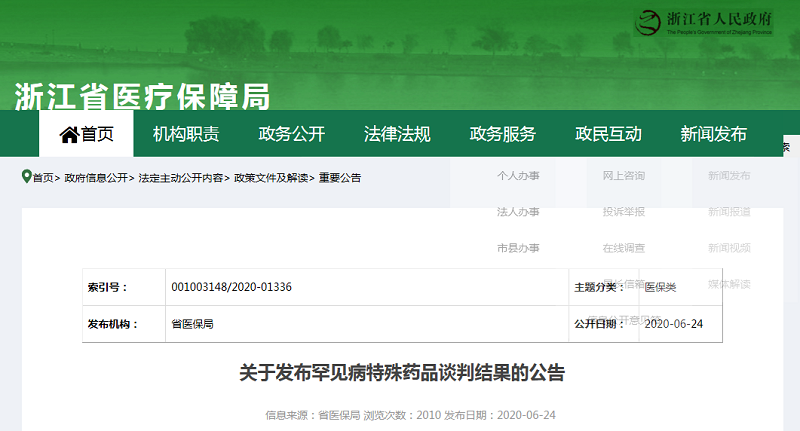This screenshot has width=800, height=431.
Task: Select 新闻发布 submenu item in dropdown
Action: click(x=729, y=175)
